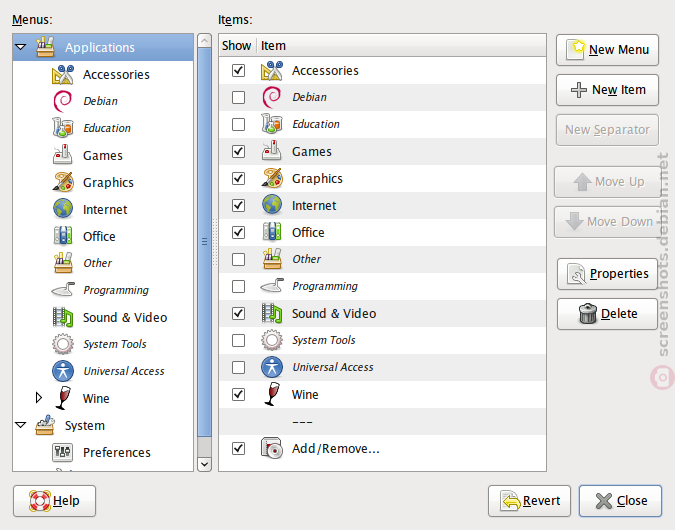675x530 pixels.
Task: Select Universal Access in Menus tree
Action: [124, 371]
